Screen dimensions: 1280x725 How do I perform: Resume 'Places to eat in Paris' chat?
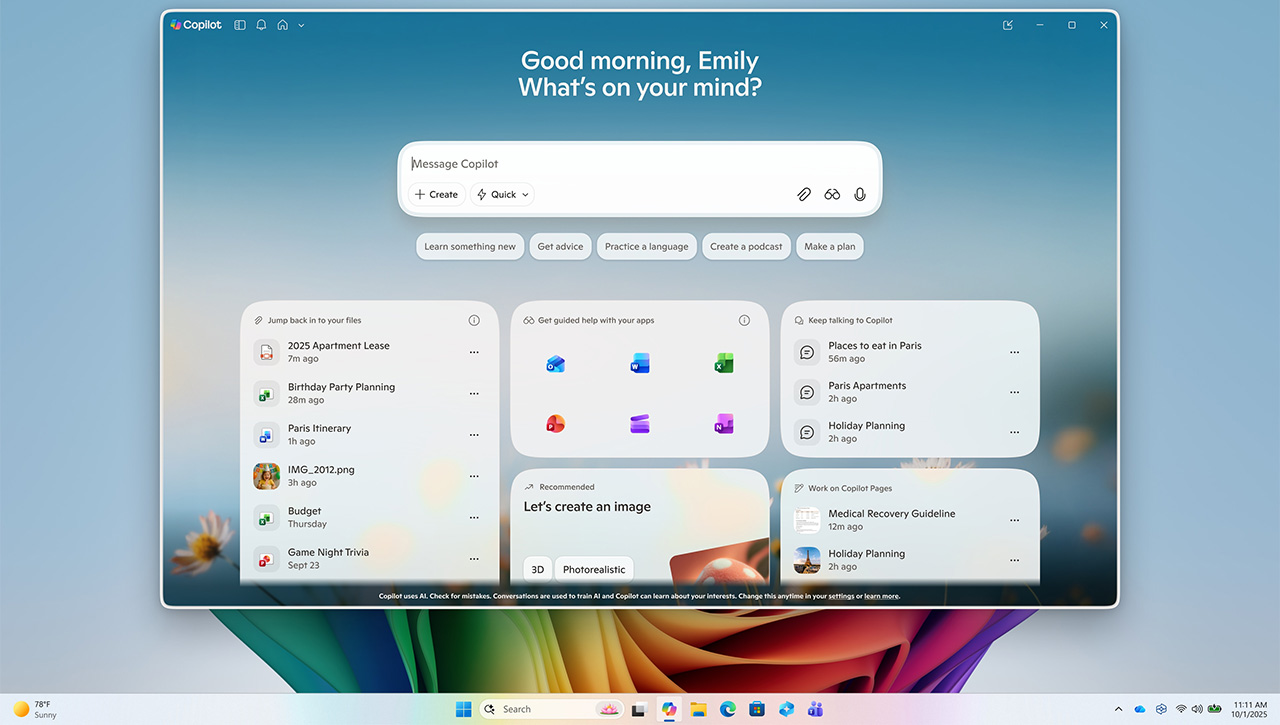pos(895,352)
